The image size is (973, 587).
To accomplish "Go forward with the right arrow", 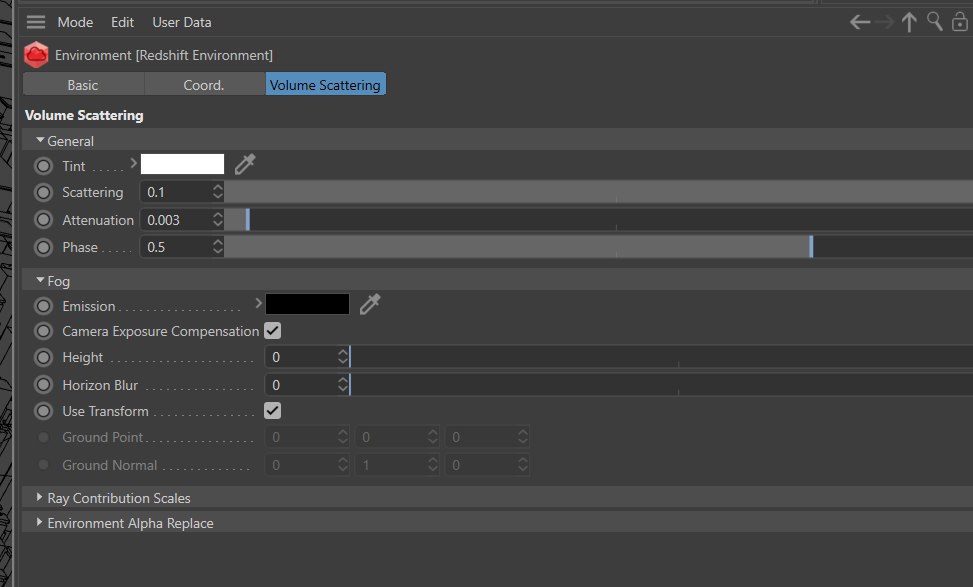I will click(x=885, y=22).
